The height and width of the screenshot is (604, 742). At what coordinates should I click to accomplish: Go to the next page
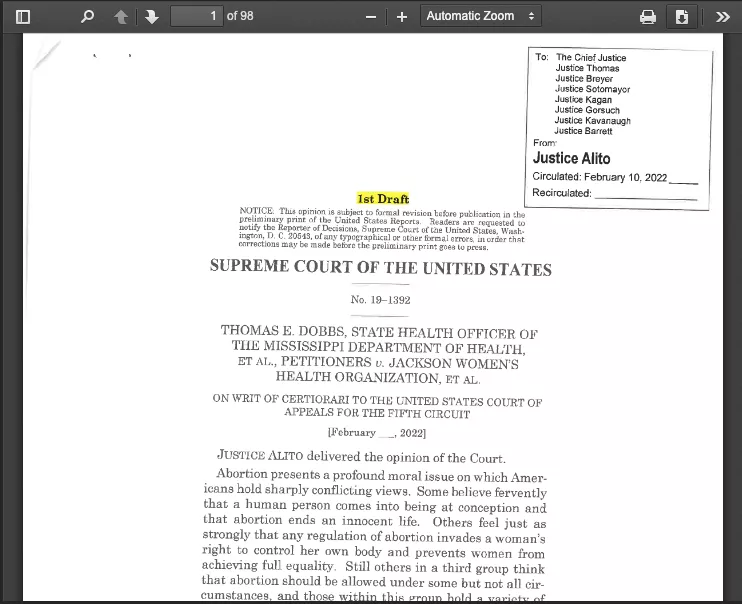point(151,16)
